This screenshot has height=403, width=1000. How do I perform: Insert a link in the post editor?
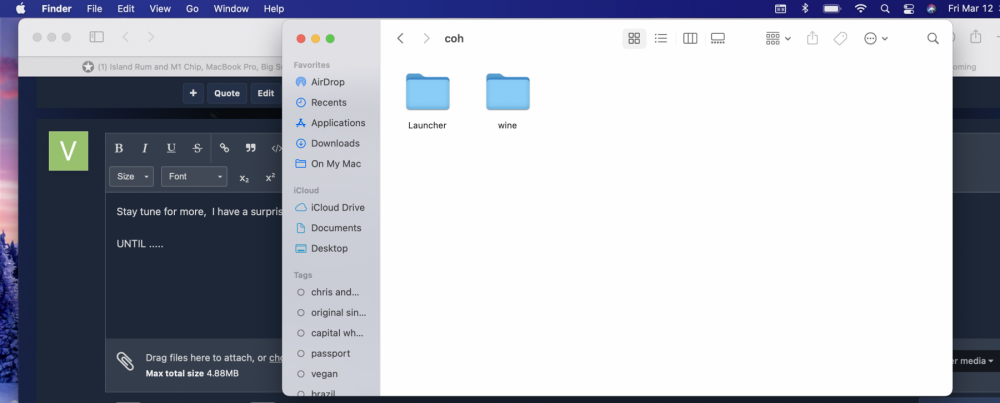(224, 148)
